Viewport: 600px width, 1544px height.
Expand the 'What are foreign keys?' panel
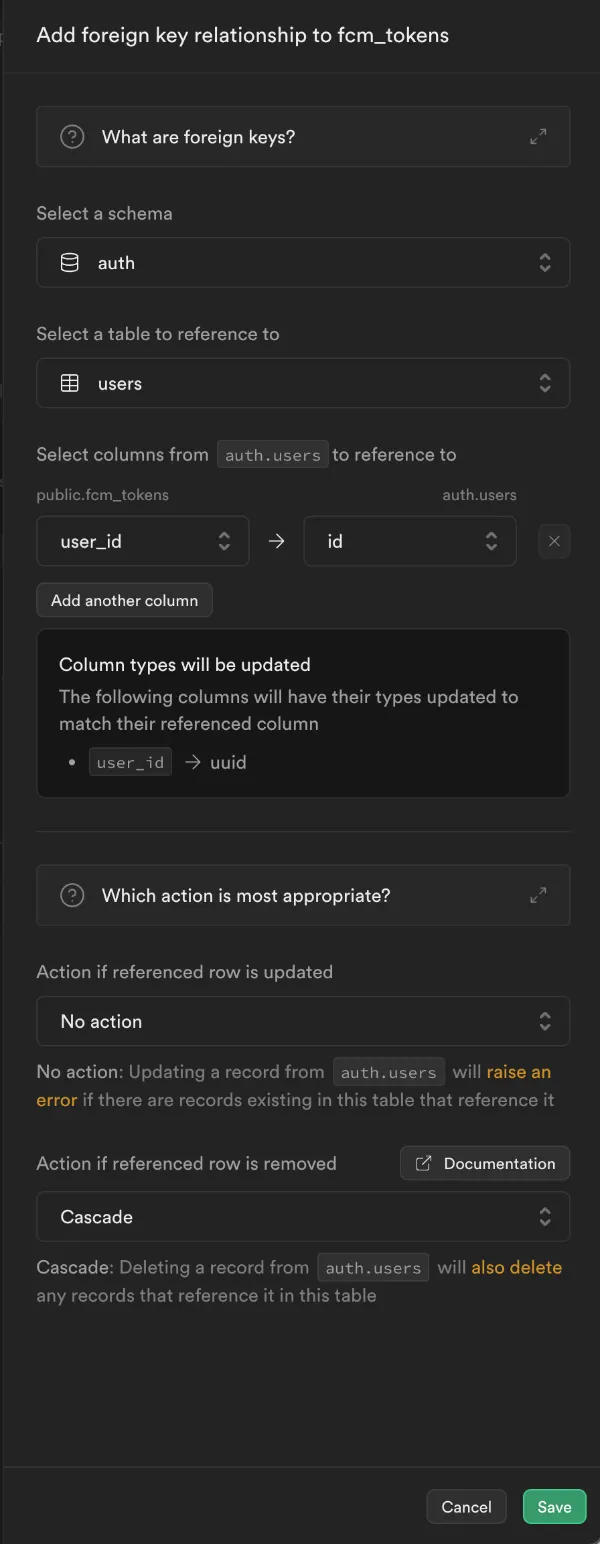538,137
